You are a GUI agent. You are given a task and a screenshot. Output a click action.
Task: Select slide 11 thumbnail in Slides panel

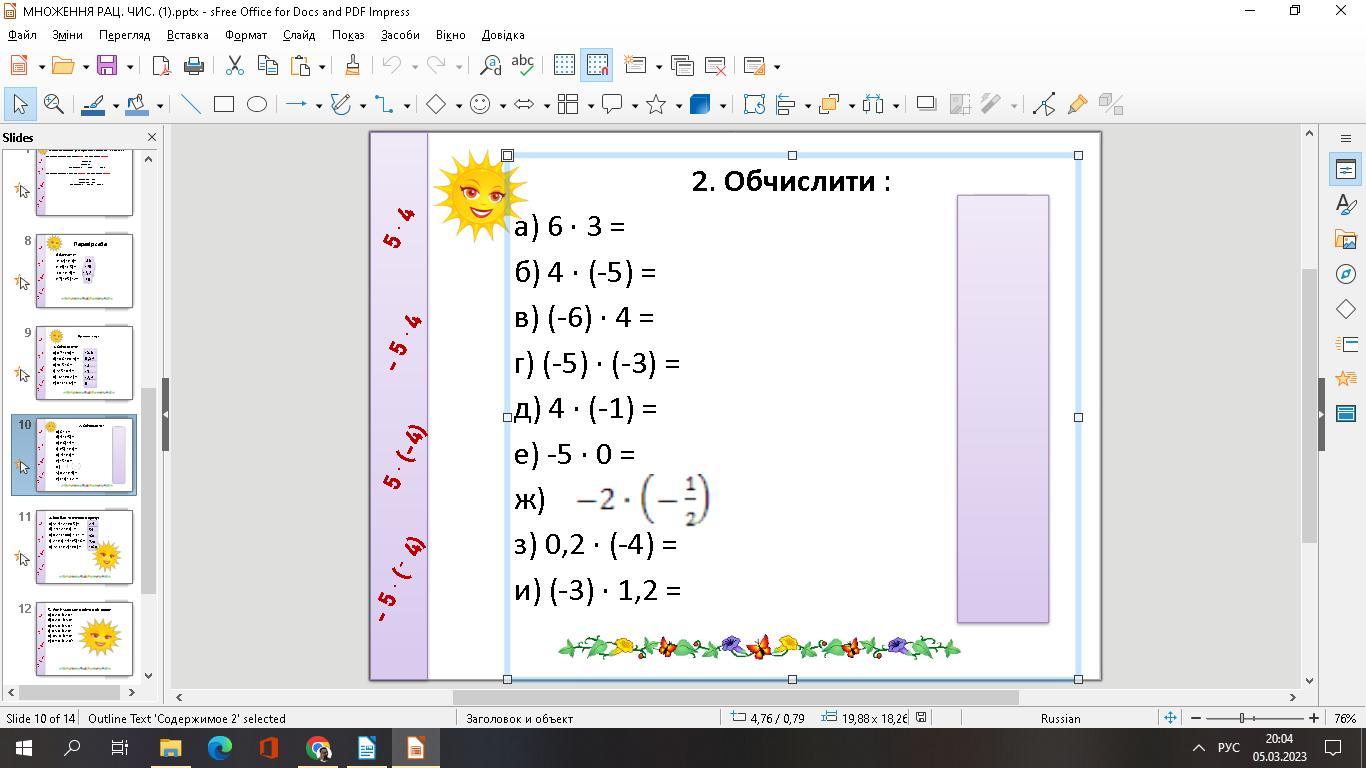coord(84,547)
